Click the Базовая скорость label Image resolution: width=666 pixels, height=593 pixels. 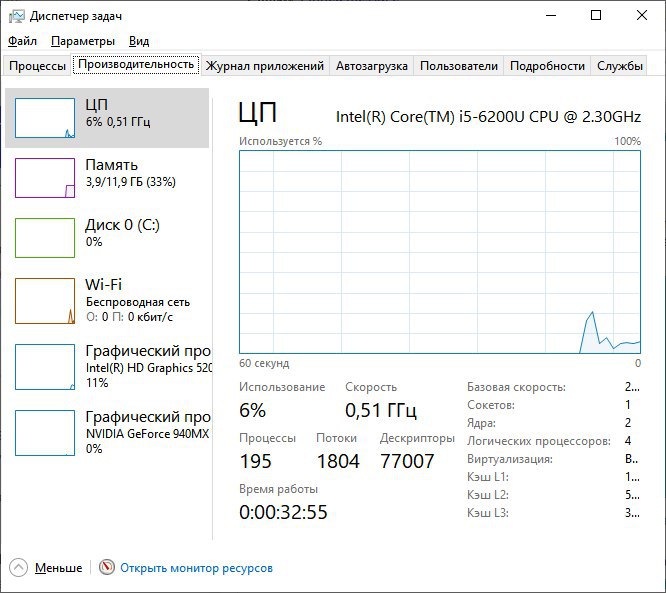tap(516, 387)
